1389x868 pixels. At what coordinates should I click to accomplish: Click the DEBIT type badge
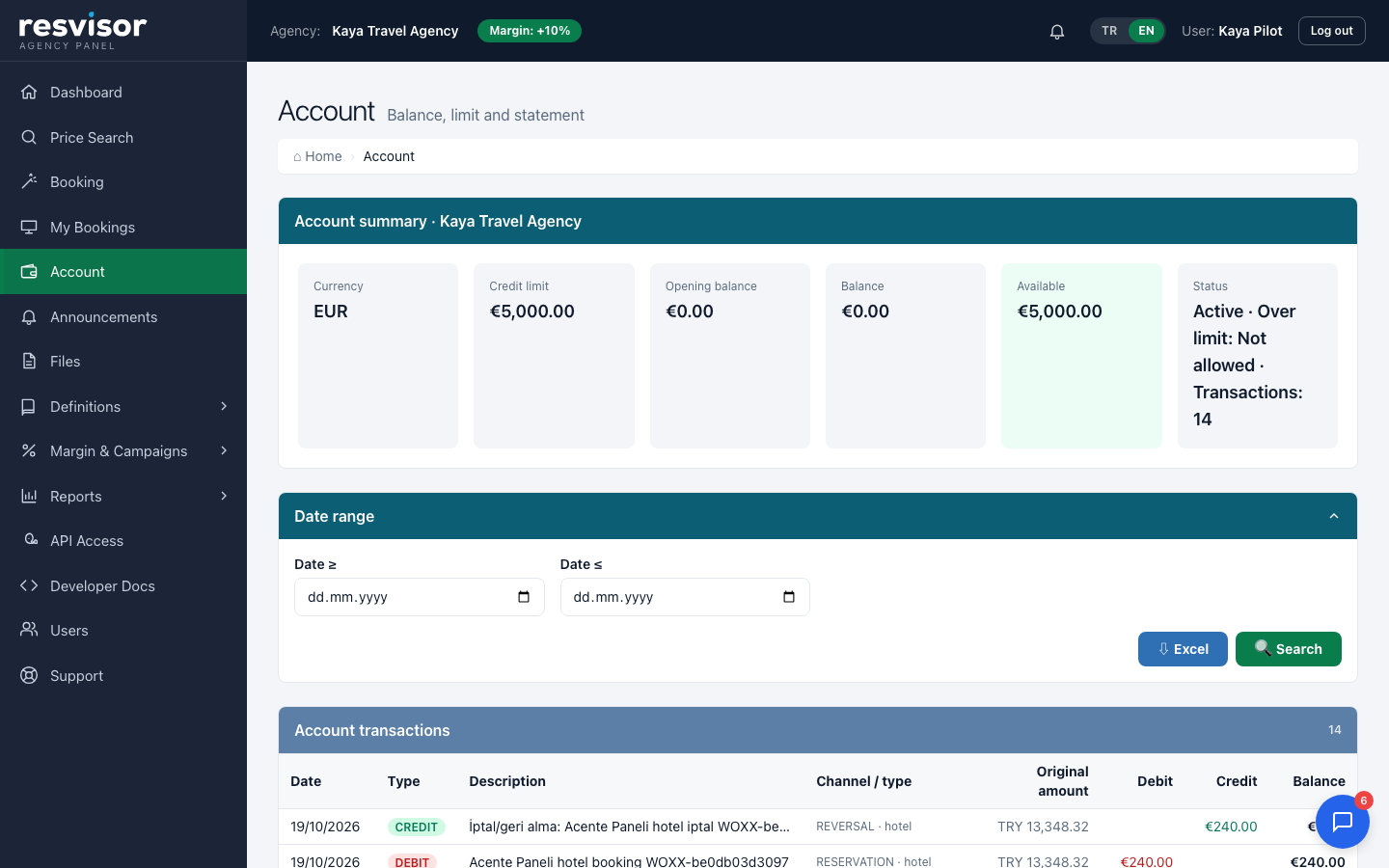412,861
